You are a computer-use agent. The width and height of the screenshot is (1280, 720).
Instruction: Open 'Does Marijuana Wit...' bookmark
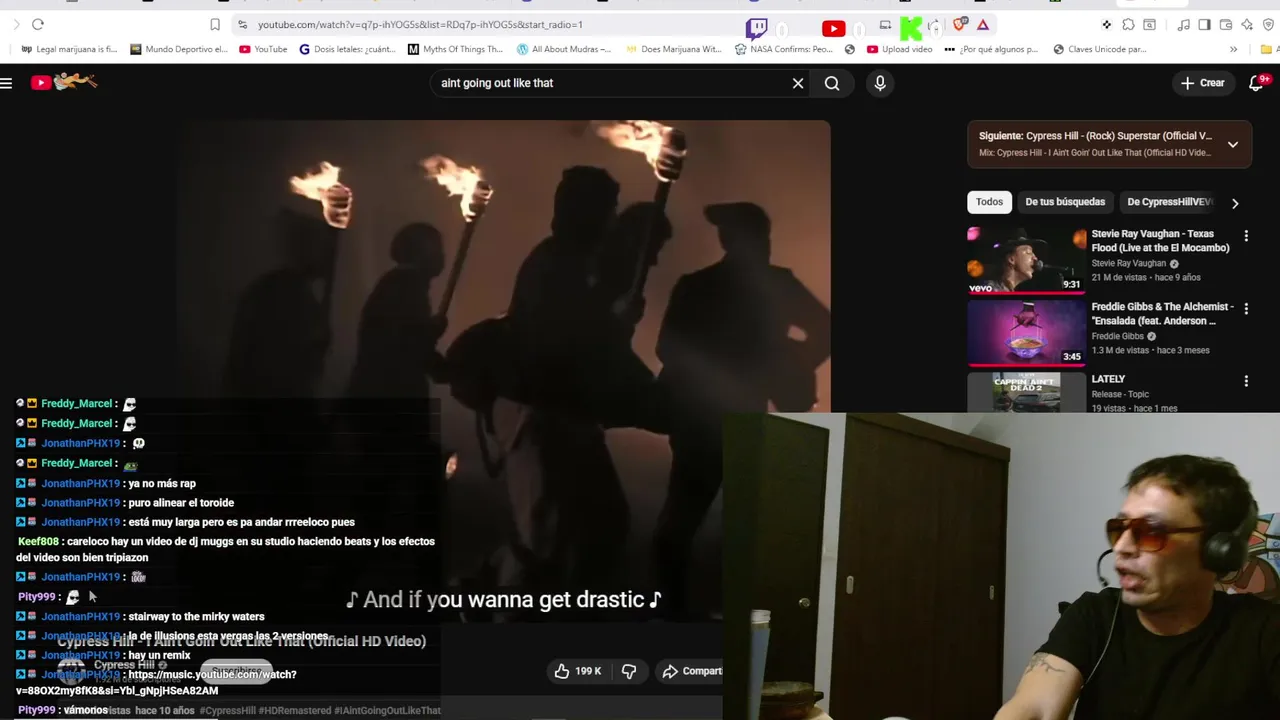click(x=673, y=49)
